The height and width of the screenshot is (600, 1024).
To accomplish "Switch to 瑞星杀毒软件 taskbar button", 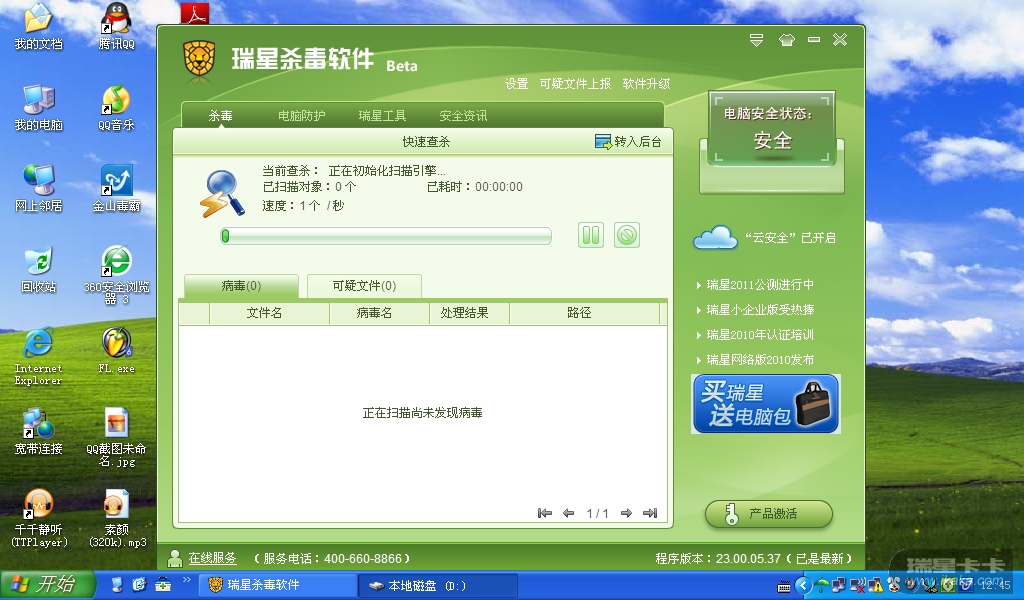I will coord(277,585).
